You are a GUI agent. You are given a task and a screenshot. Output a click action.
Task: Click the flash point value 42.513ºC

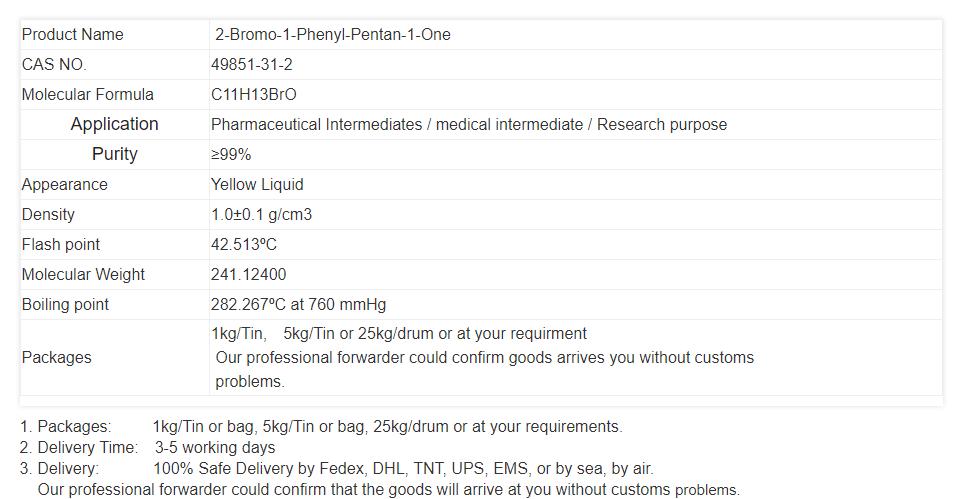pos(243,245)
